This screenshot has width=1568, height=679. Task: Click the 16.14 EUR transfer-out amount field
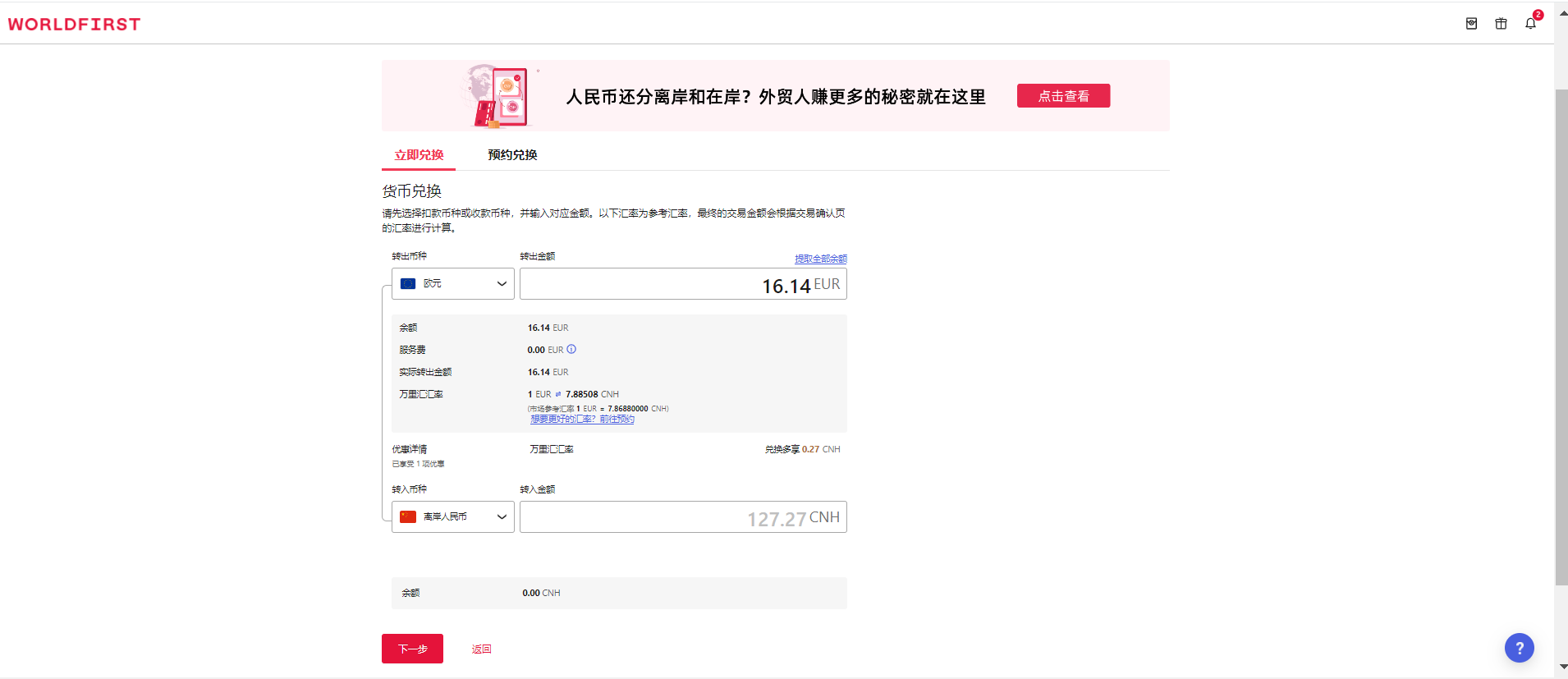click(x=683, y=284)
